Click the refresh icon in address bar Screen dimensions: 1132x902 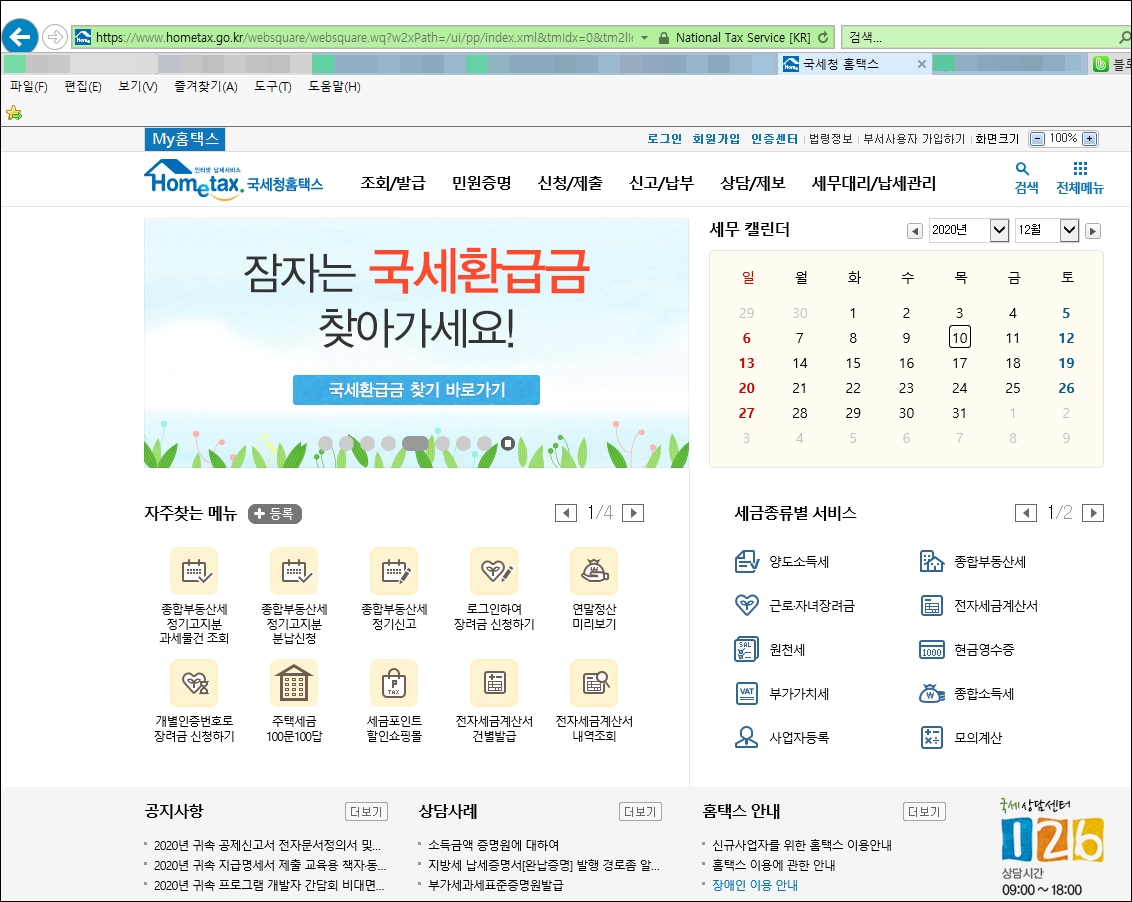(x=824, y=37)
